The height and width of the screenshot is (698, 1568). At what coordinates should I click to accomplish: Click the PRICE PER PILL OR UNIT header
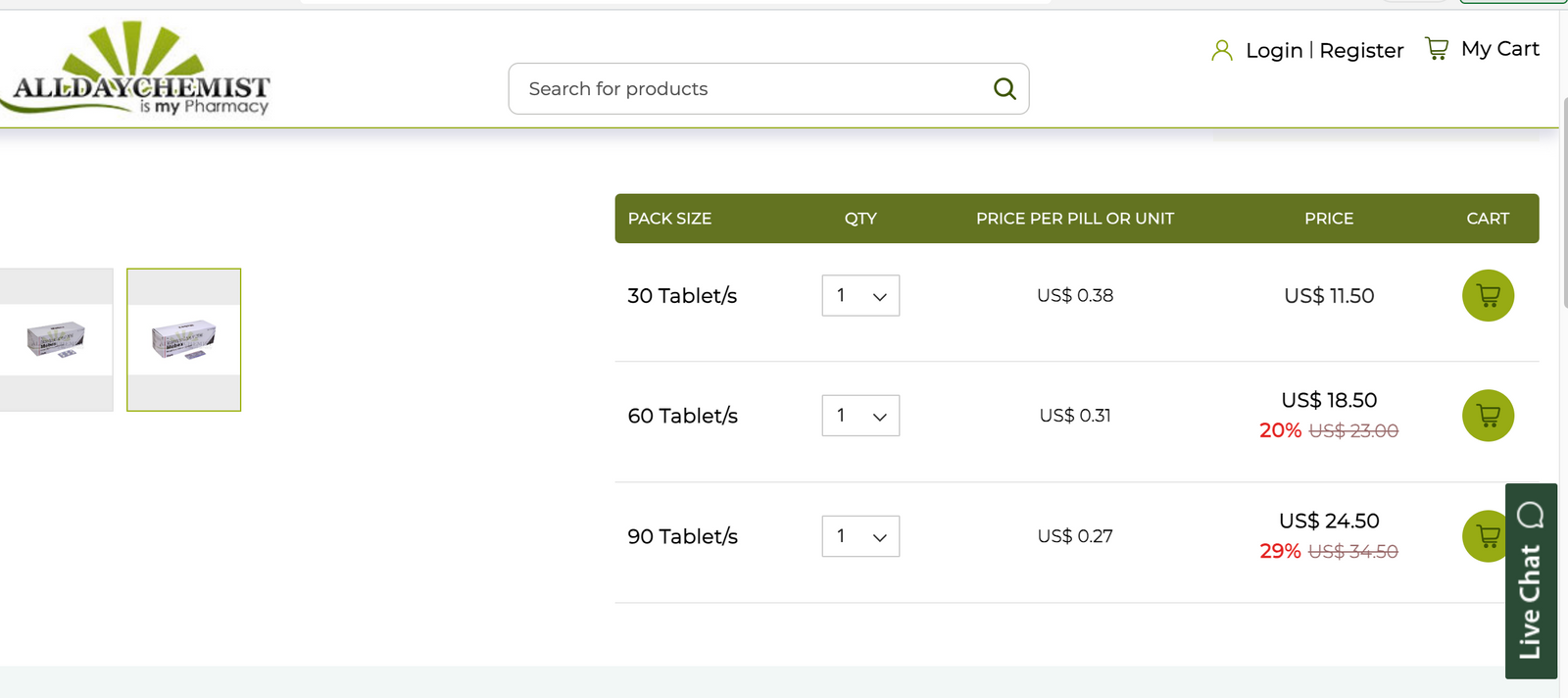(x=1074, y=219)
